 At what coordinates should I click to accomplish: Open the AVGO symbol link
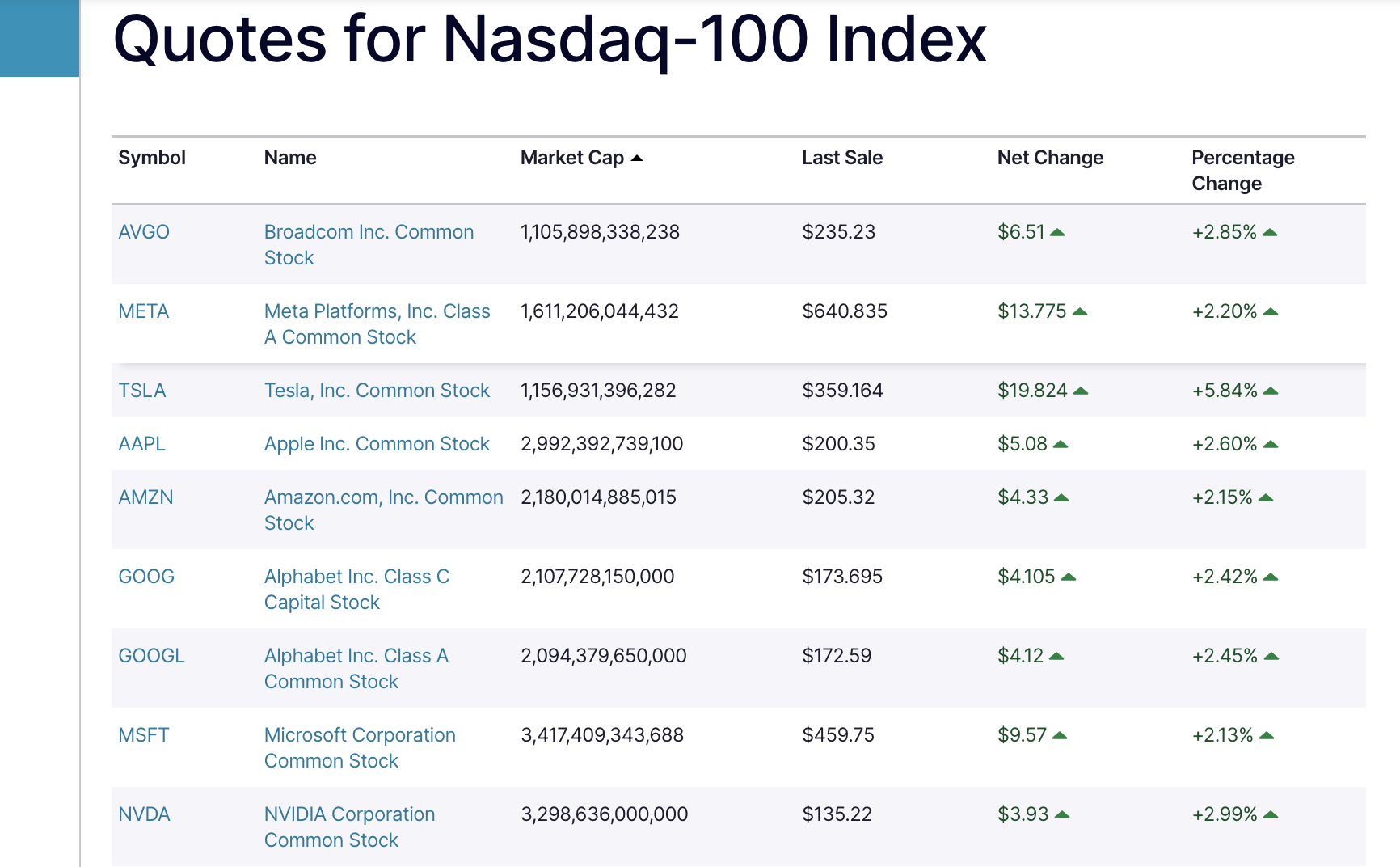pyautogui.click(x=144, y=232)
